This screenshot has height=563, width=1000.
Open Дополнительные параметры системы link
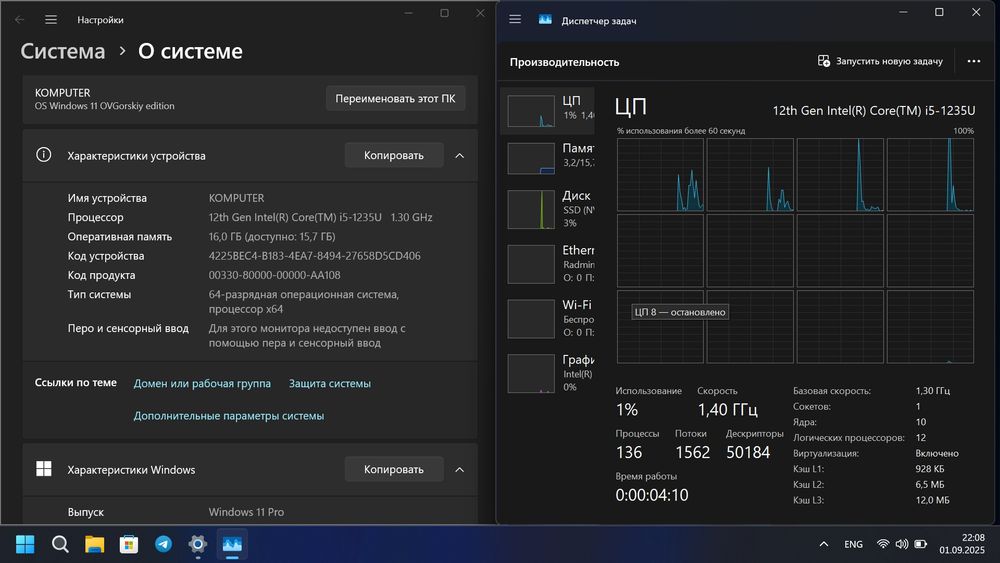click(x=228, y=416)
